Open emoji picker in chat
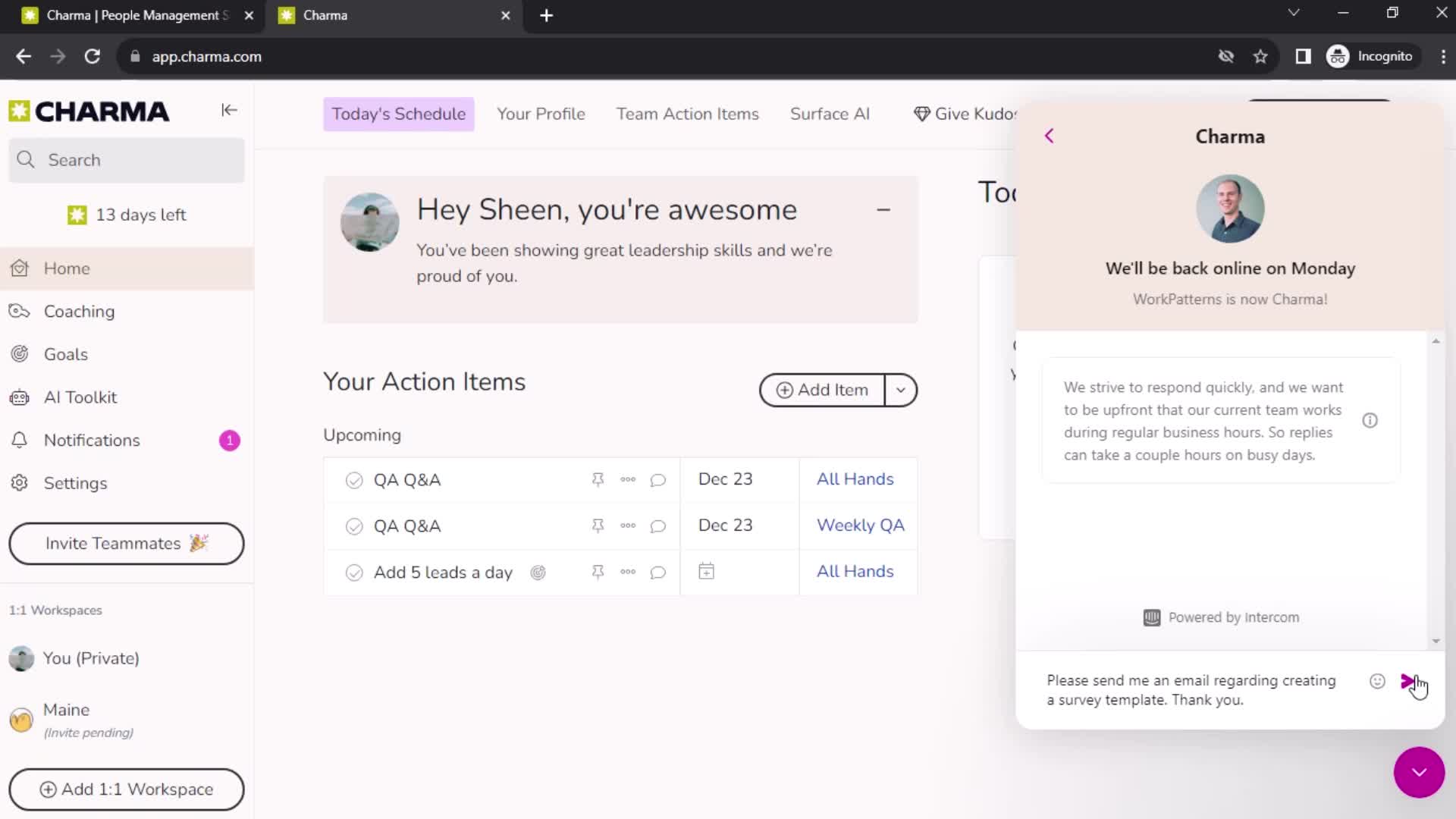 point(1377,681)
